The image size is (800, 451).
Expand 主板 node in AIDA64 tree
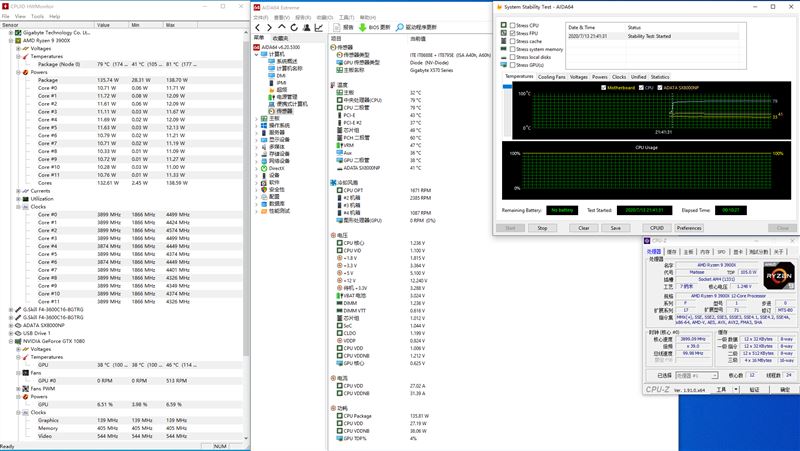point(257,118)
